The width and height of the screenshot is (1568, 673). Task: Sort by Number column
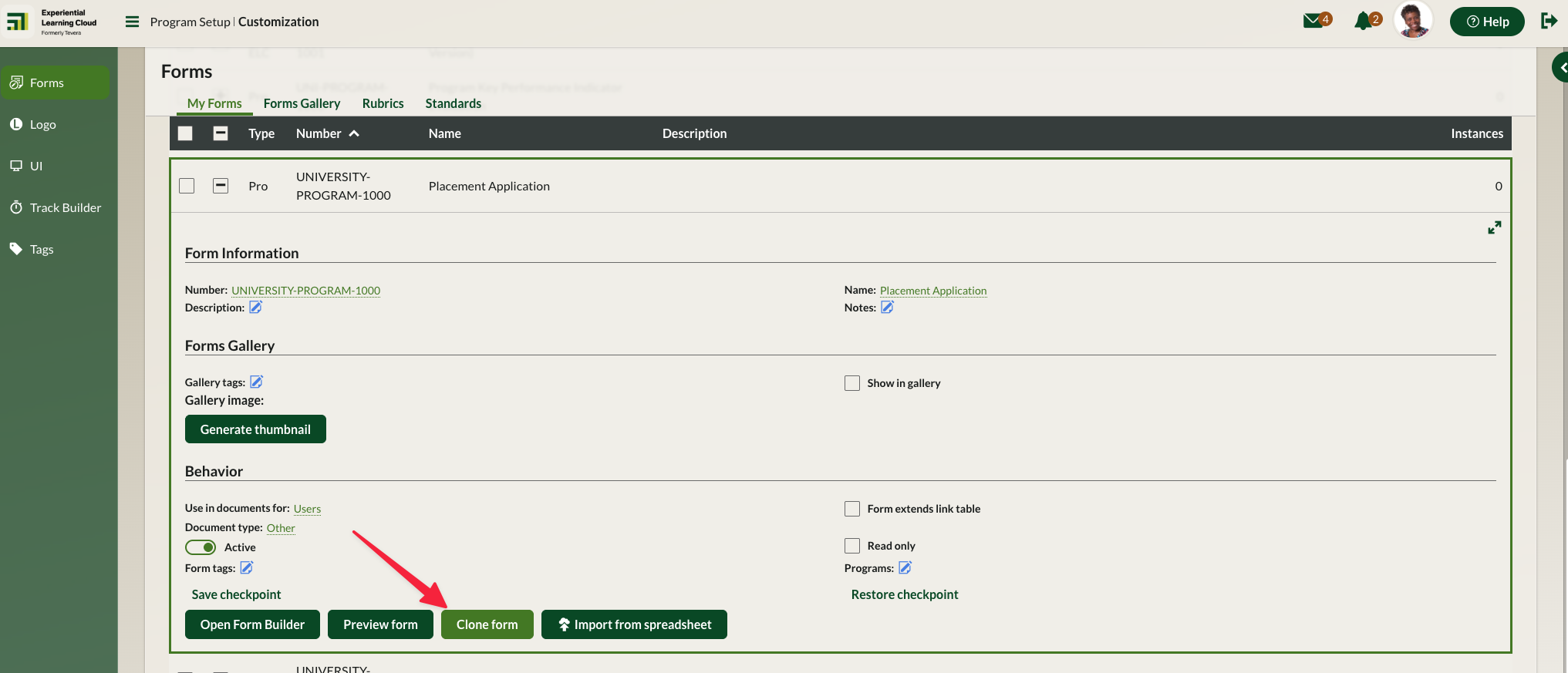[x=328, y=133]
